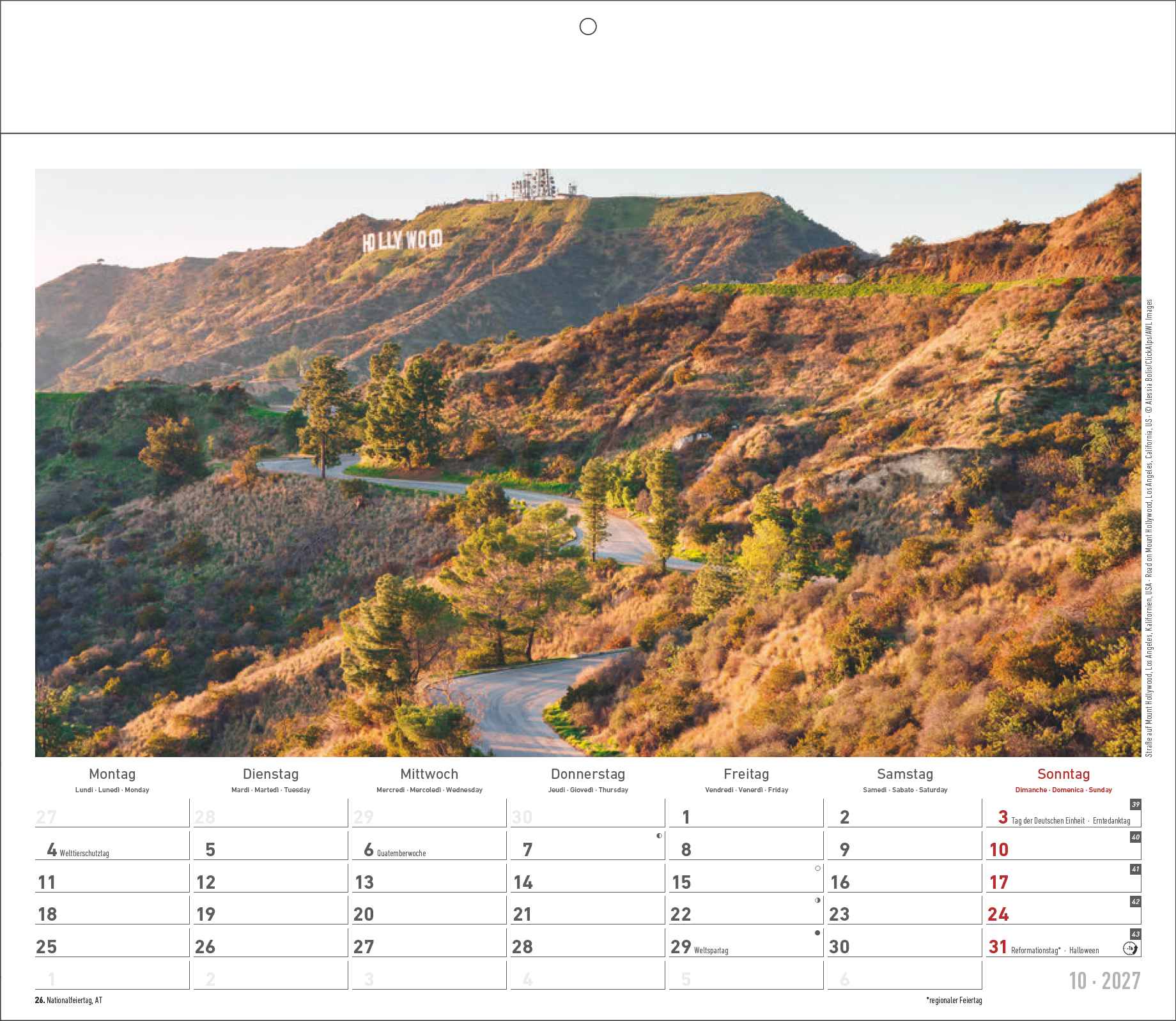Select Friday the 15th date number
Viewport: 1176px width, 1021px height.
[681, 882]
